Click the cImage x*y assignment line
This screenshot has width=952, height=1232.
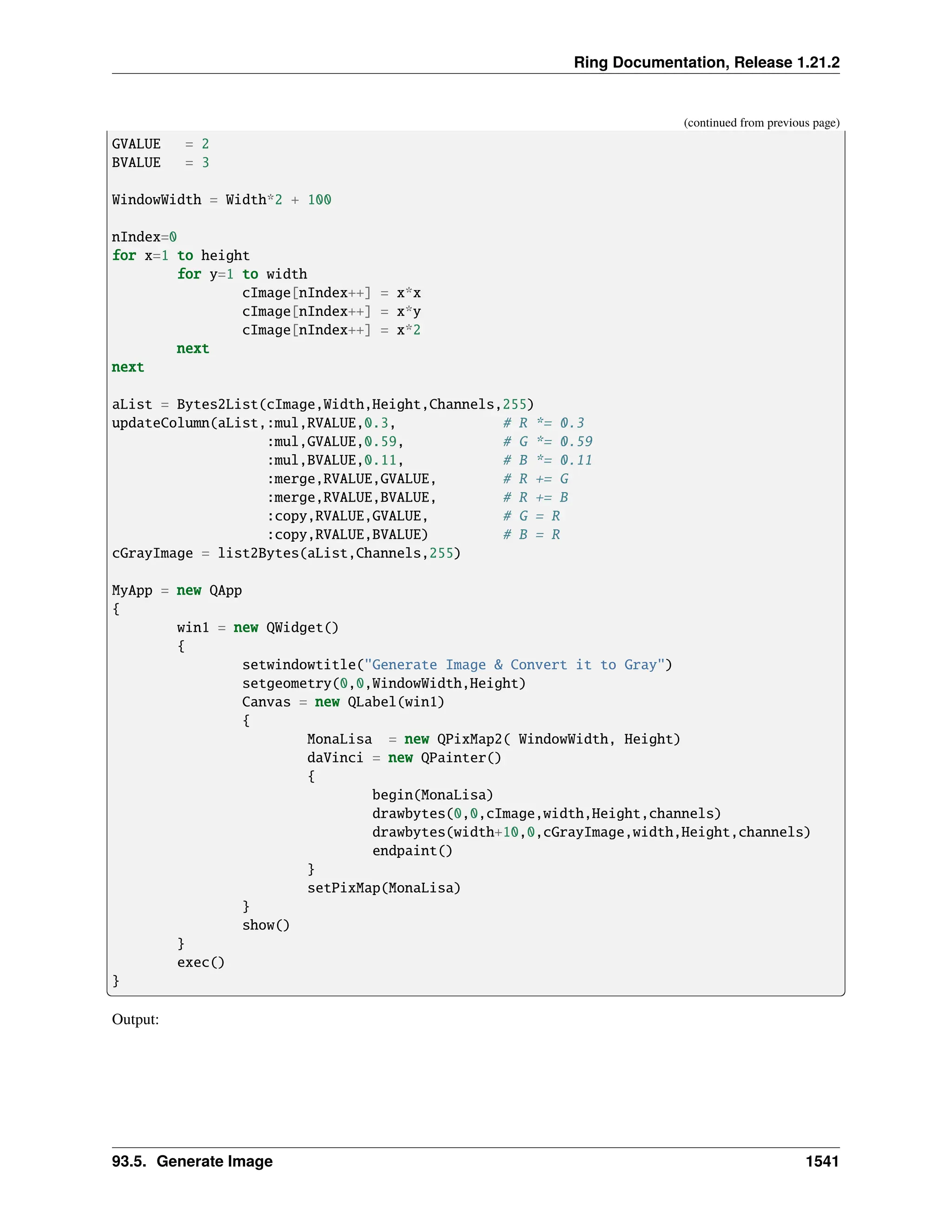[x=331, y=312]
